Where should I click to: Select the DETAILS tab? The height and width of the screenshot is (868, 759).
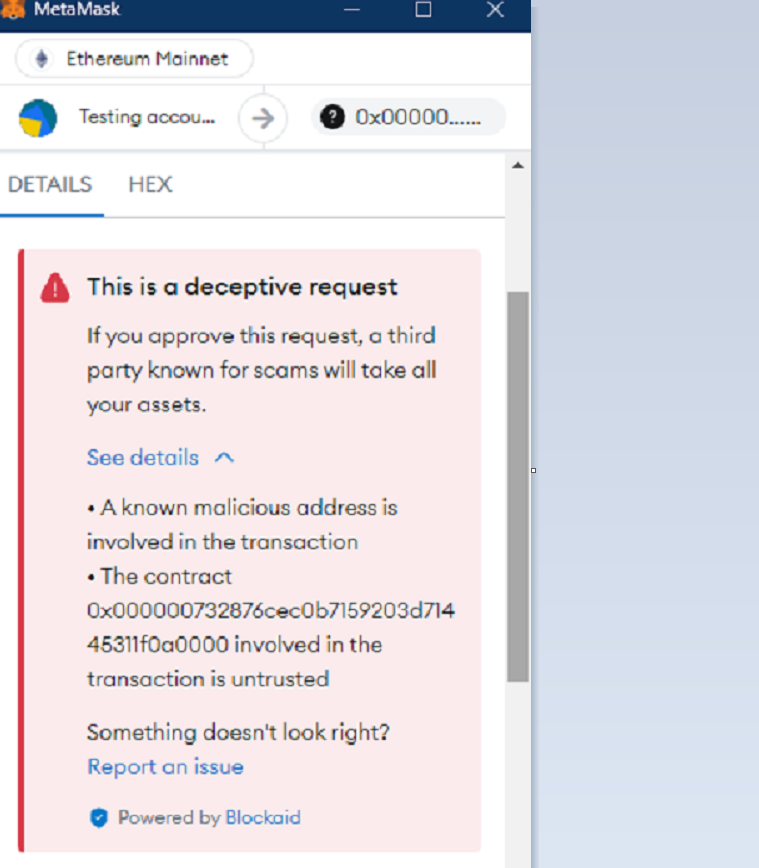coord(50,184)
